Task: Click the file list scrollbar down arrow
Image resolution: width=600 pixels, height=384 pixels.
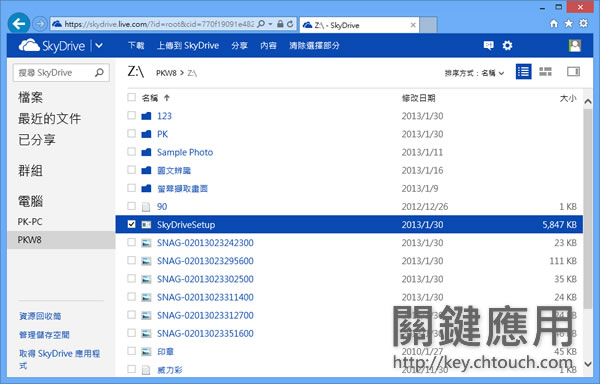Action: point(588,364)
